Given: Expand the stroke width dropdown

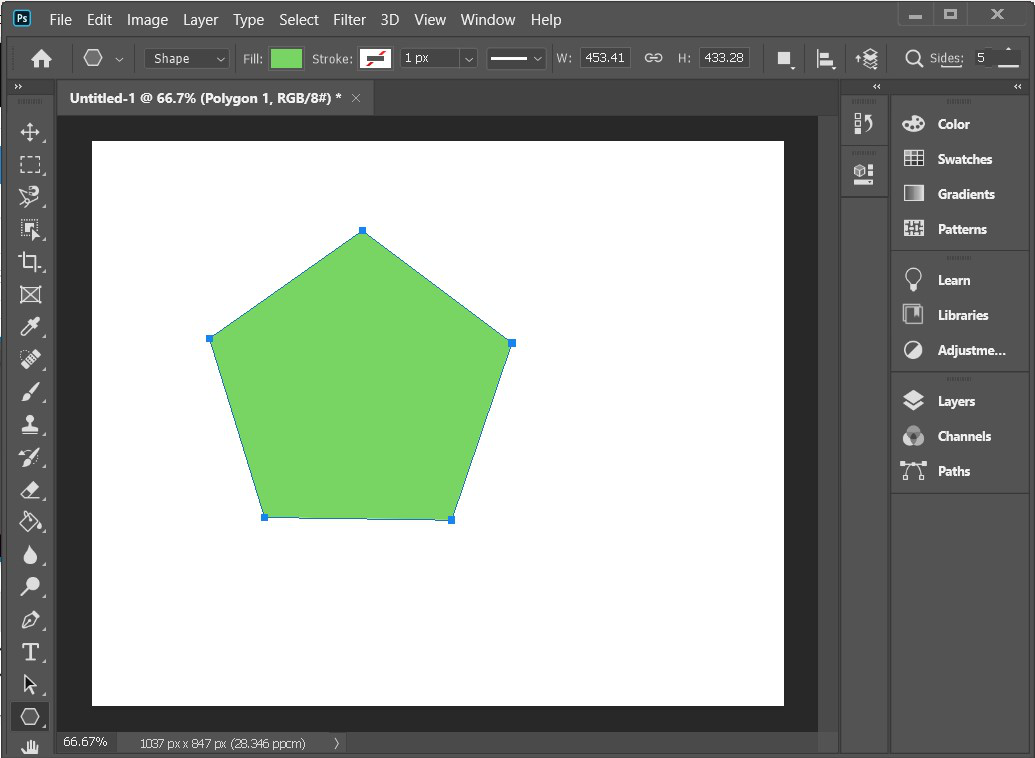Looking at the screenshot, I should pos(468,59).
